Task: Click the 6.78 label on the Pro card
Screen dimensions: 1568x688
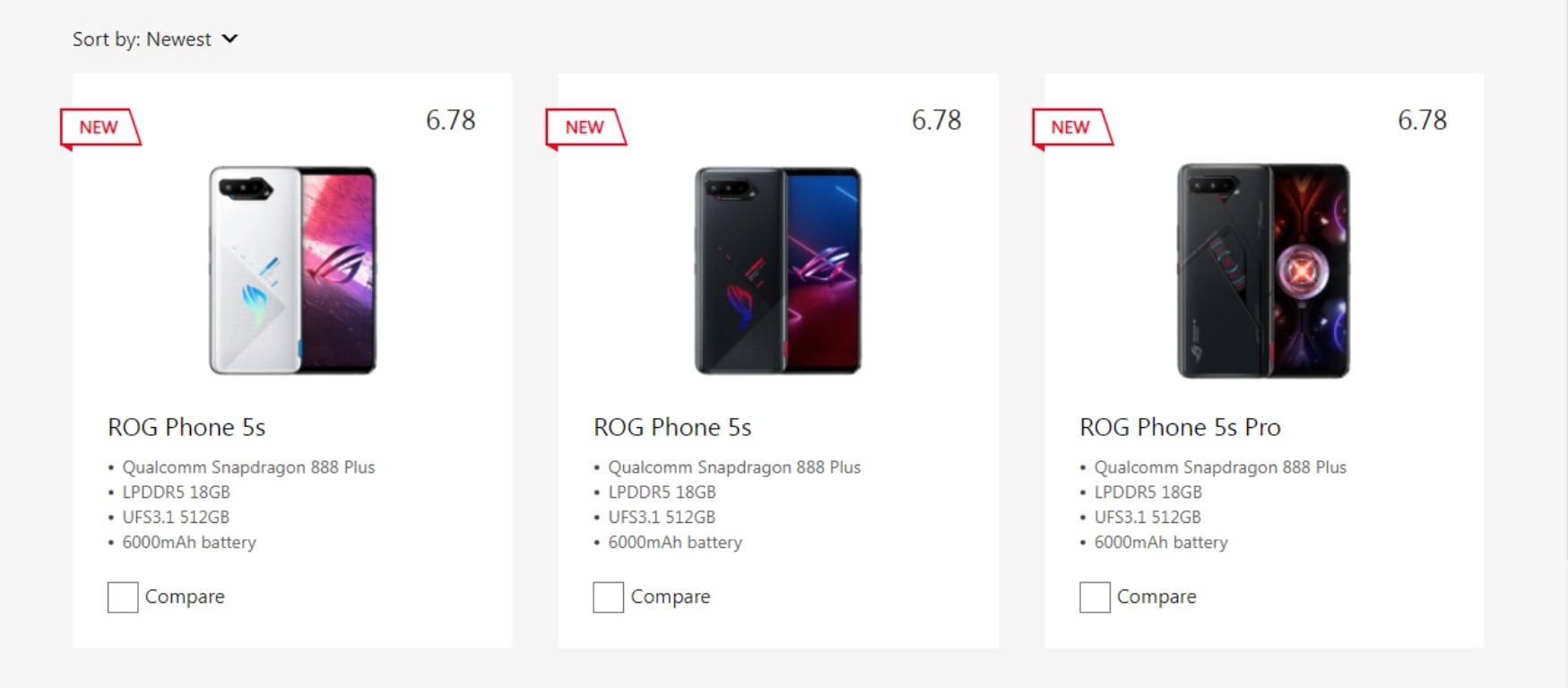Action: [1422, 120]
